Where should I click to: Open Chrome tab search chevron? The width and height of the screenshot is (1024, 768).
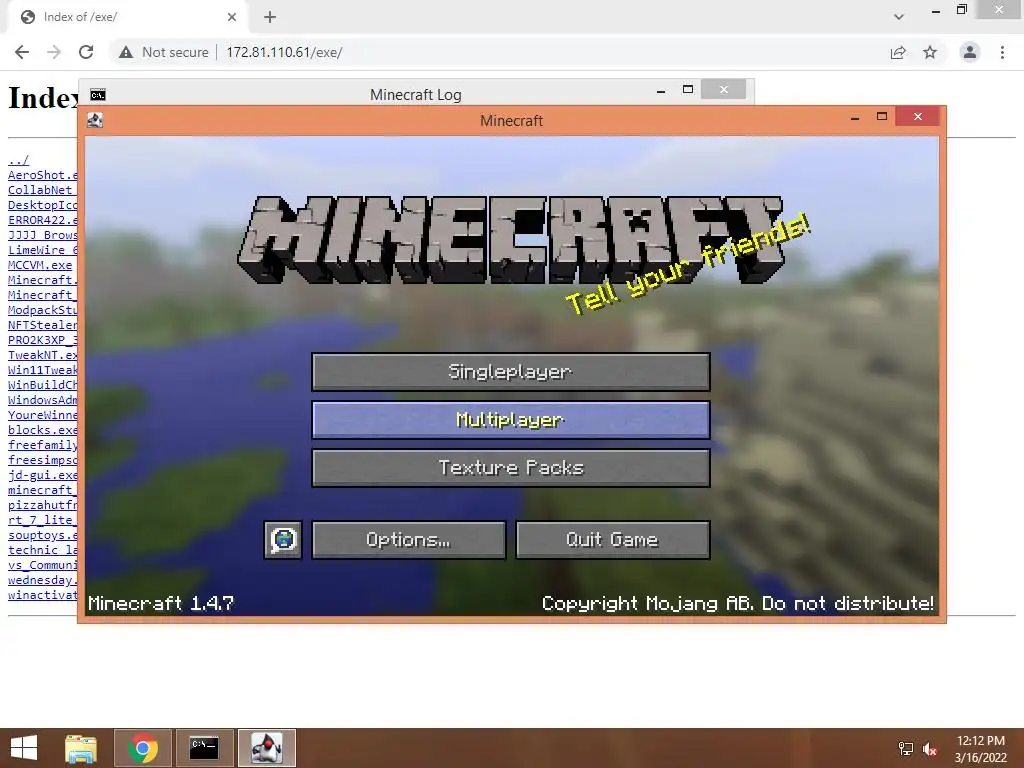click(x=899, y=17)
